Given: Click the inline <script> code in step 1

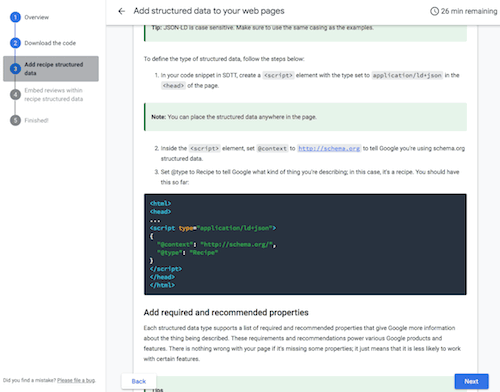Looking at the screenshot, I should [x=278, y=75].
